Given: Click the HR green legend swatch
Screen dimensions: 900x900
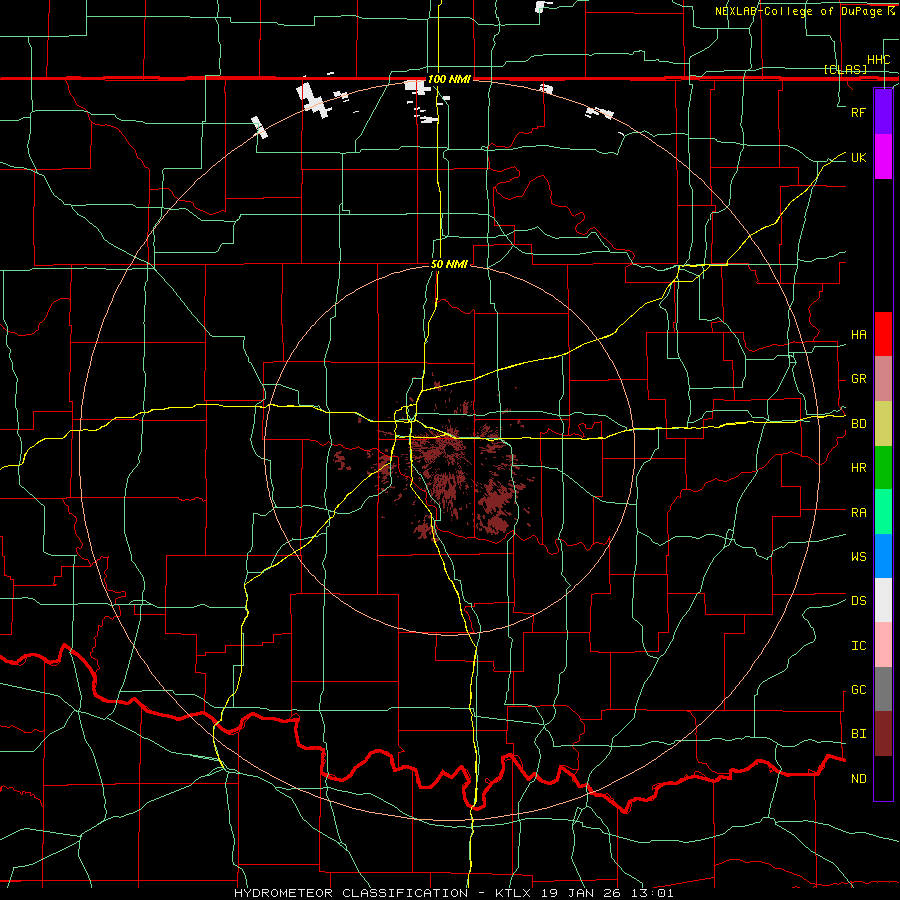Looking at the screenshot, I should (x=883, y=467).
